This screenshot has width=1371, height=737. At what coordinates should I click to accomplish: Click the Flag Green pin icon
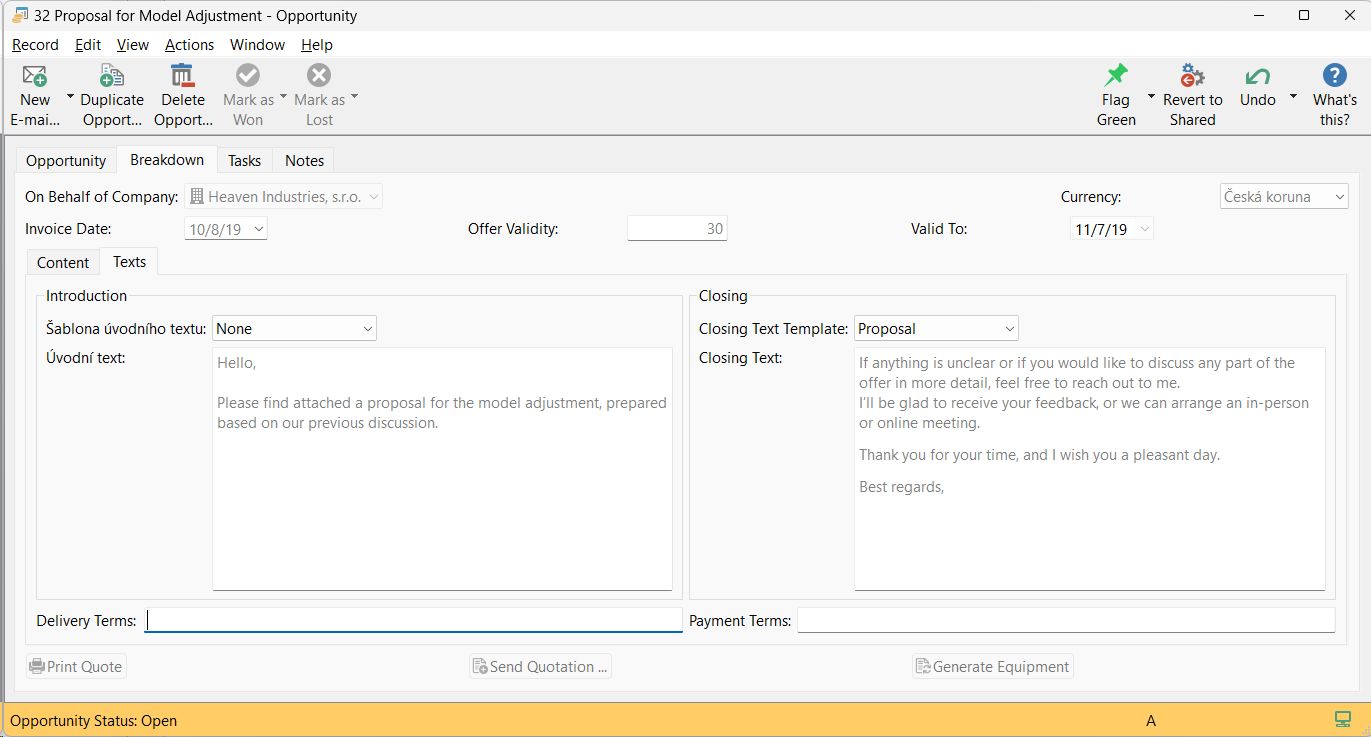pos(1115,77)
